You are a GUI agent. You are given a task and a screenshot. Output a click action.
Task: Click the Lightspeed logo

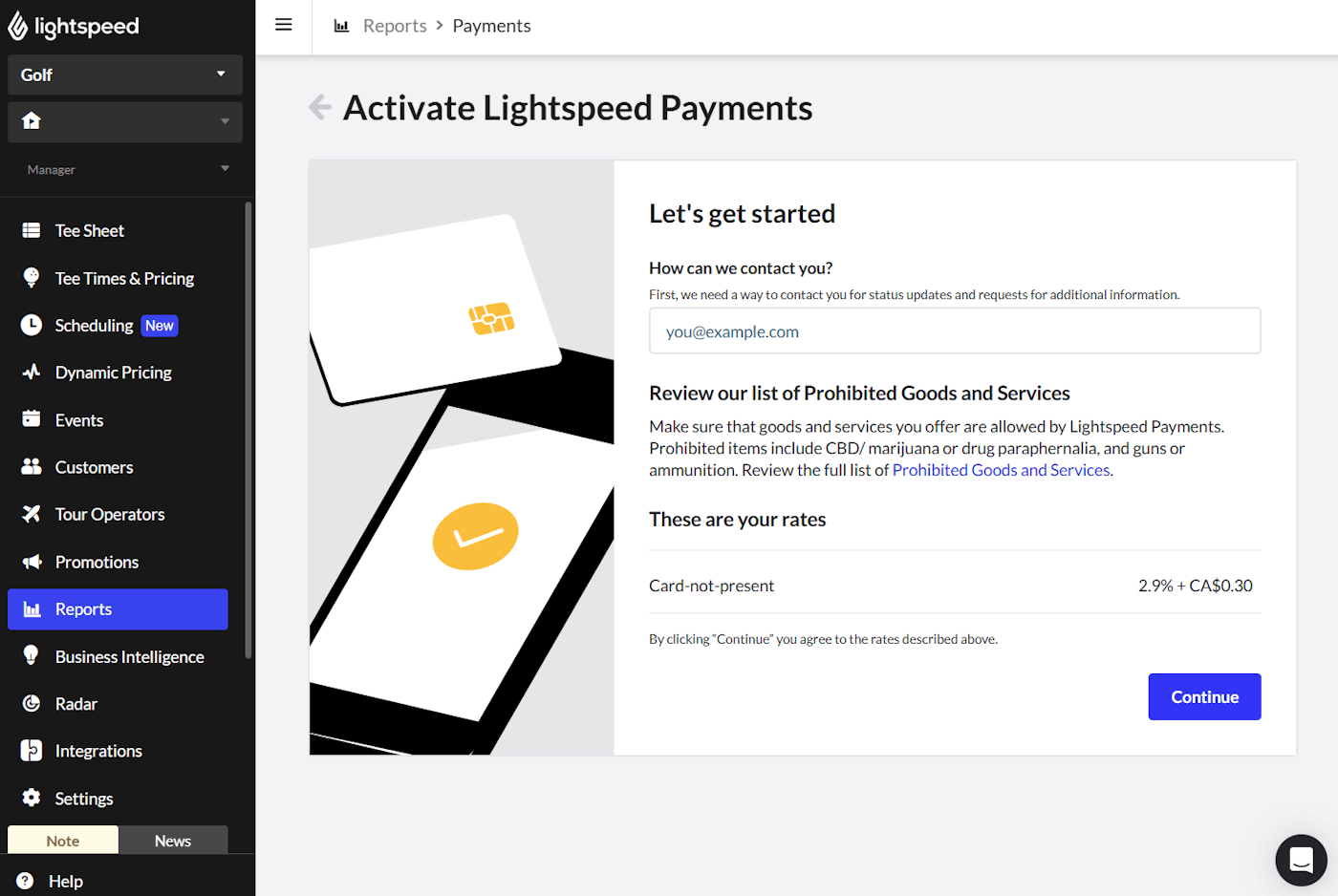pyautogui.click(x=74, y=27)
